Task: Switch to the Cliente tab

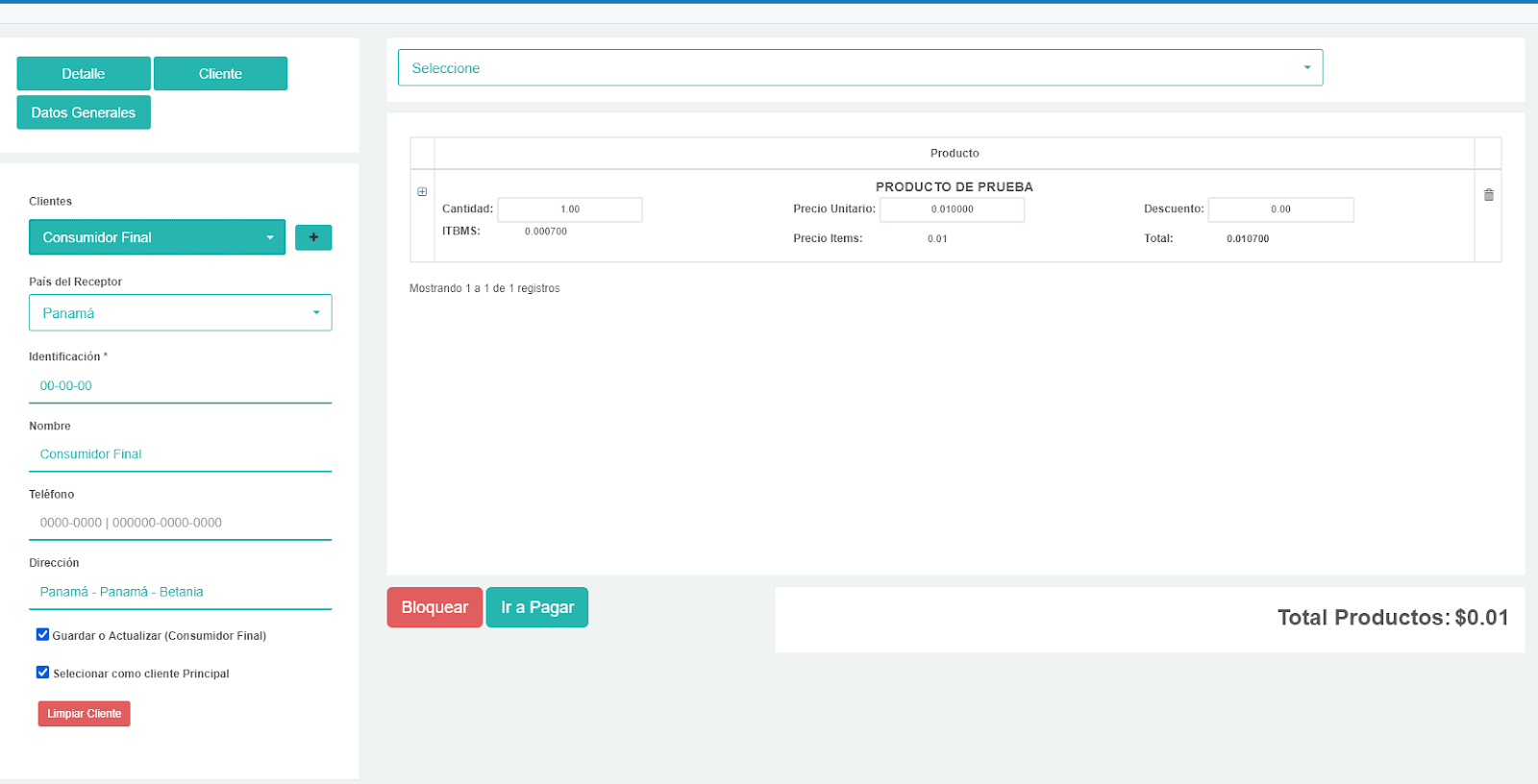Action: pyautogui.click(x=220, y=74)
